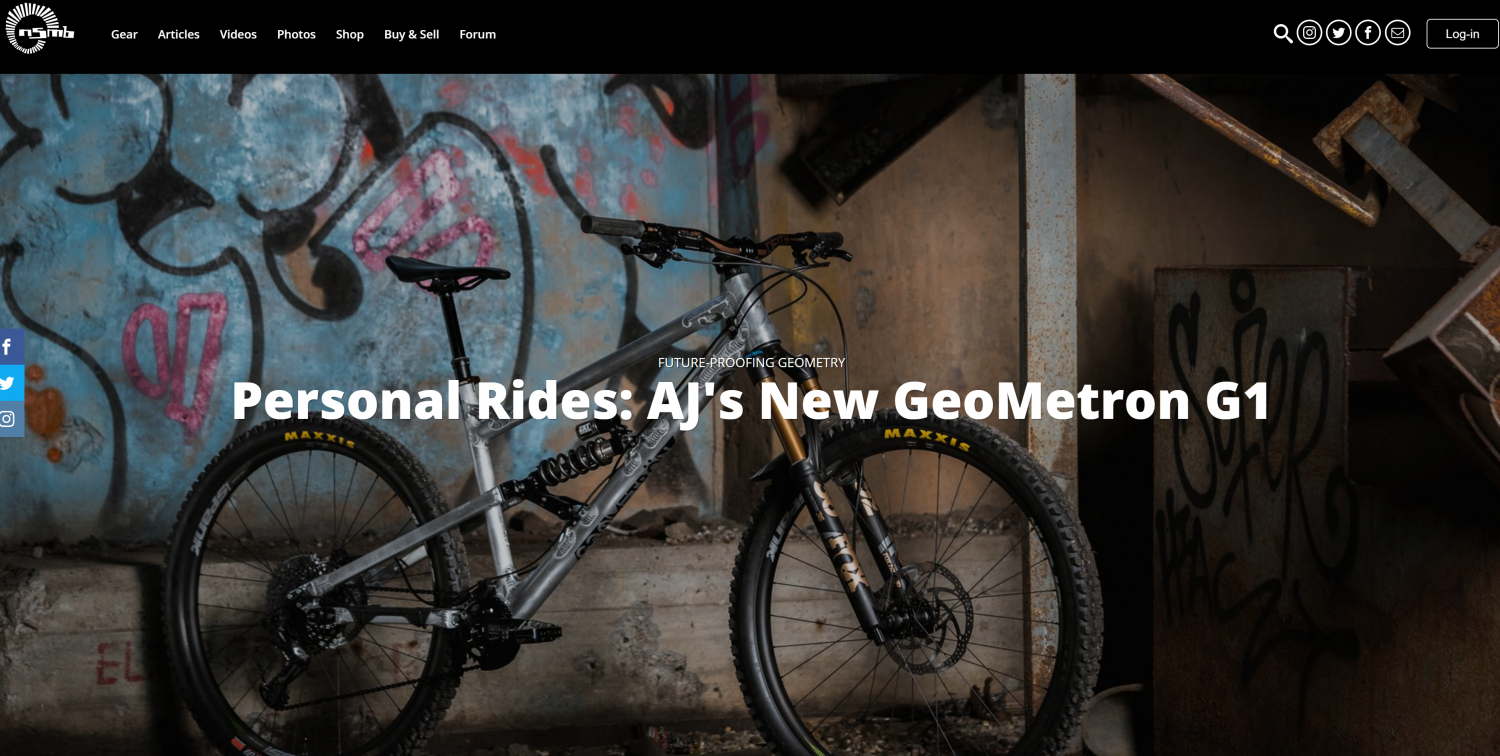Share via left sidebar Twitter button

[10, 383]
